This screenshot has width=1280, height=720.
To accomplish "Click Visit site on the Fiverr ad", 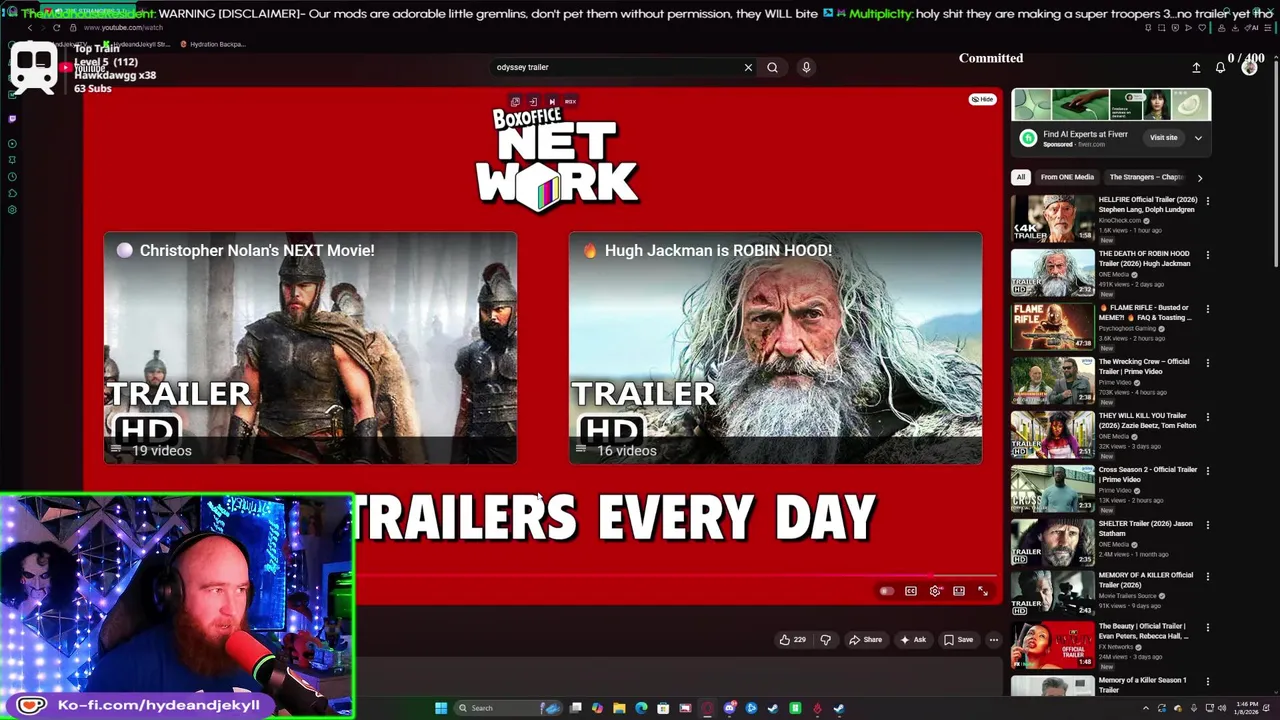I will pos(1163,138).
